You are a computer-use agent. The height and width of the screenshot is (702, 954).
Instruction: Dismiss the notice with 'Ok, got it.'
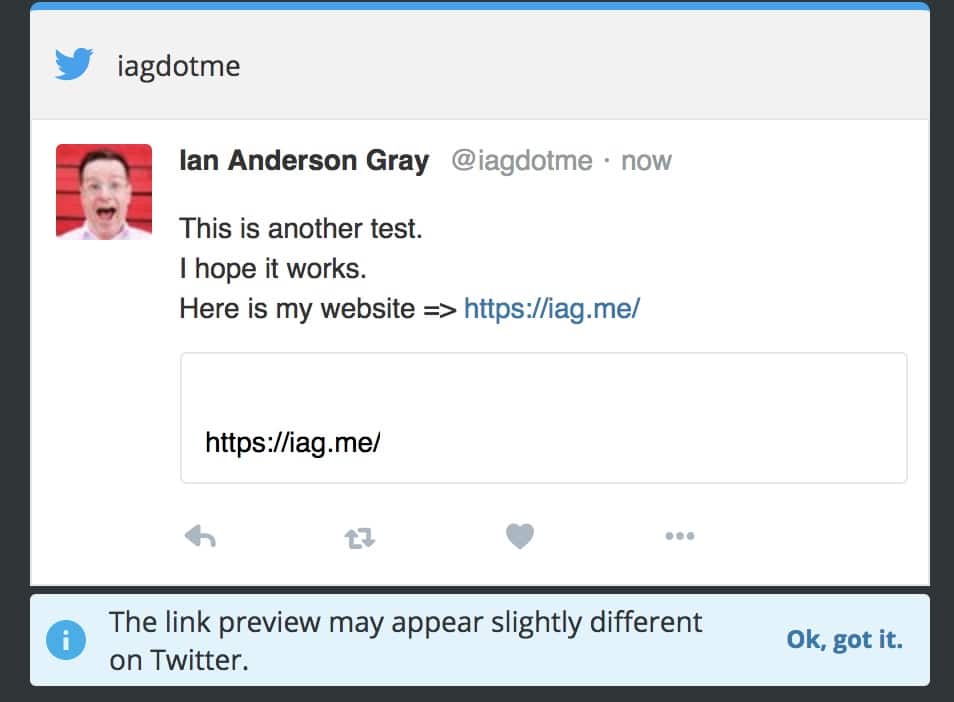[844, 639]
